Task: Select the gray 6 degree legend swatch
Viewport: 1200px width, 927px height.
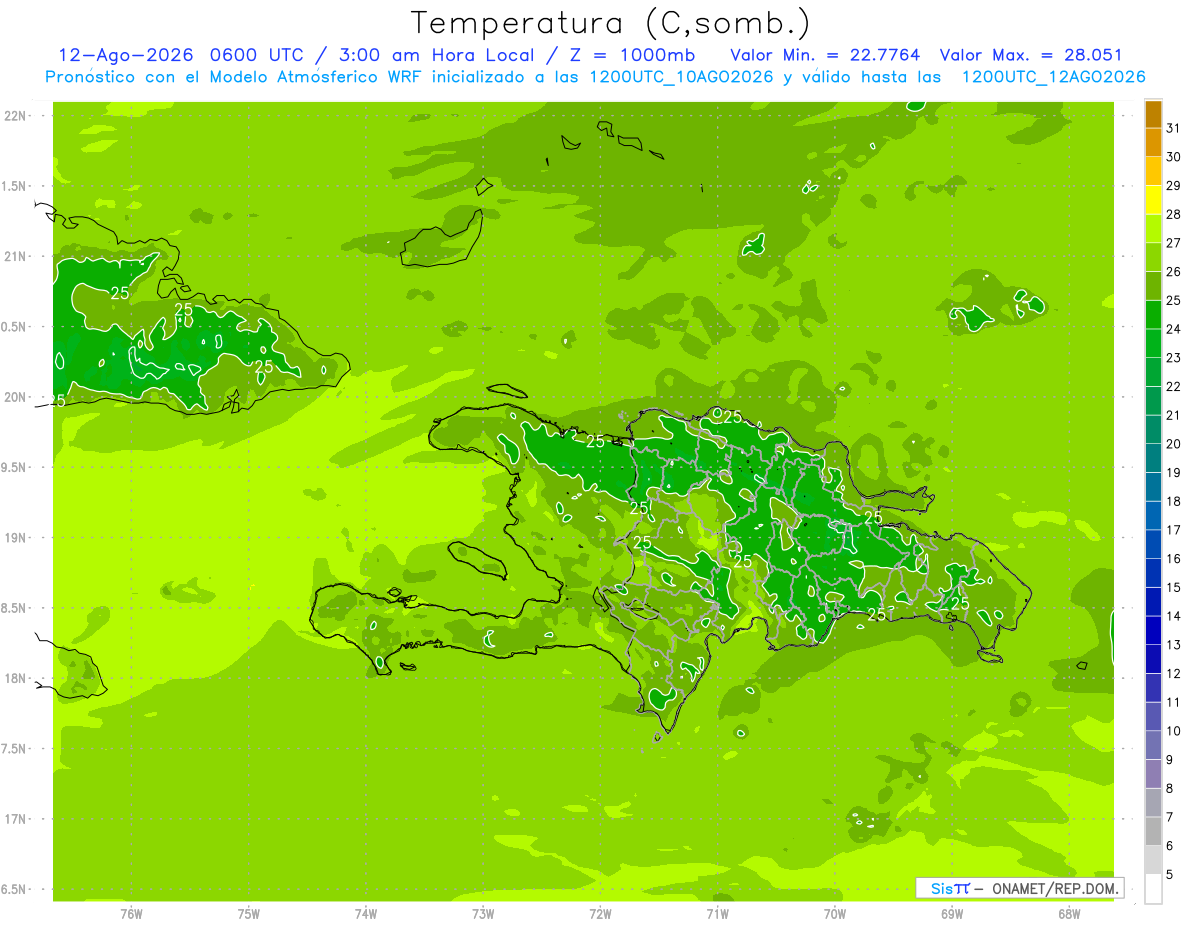Action: pos(1153,832)
